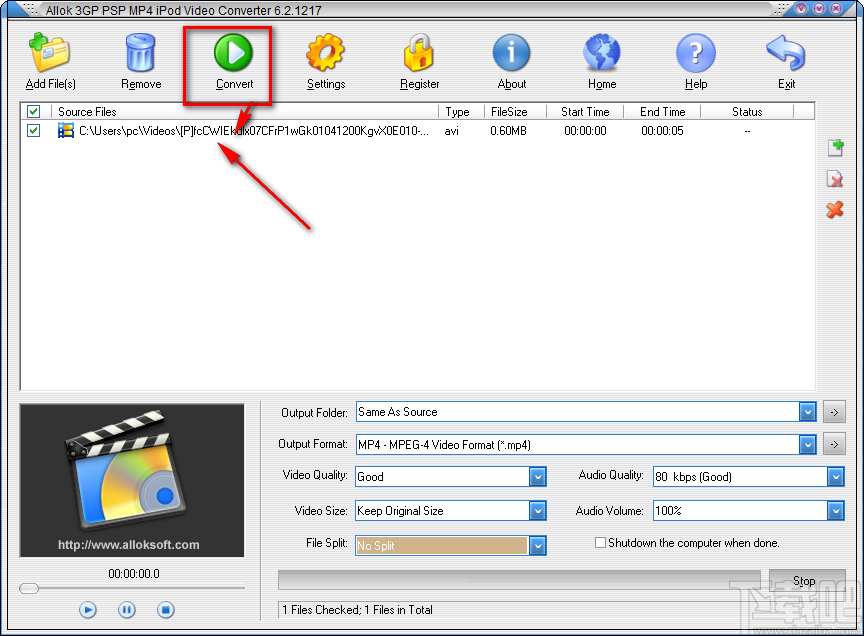
Task: Click the play button under the preview
Action: [87, 609]
